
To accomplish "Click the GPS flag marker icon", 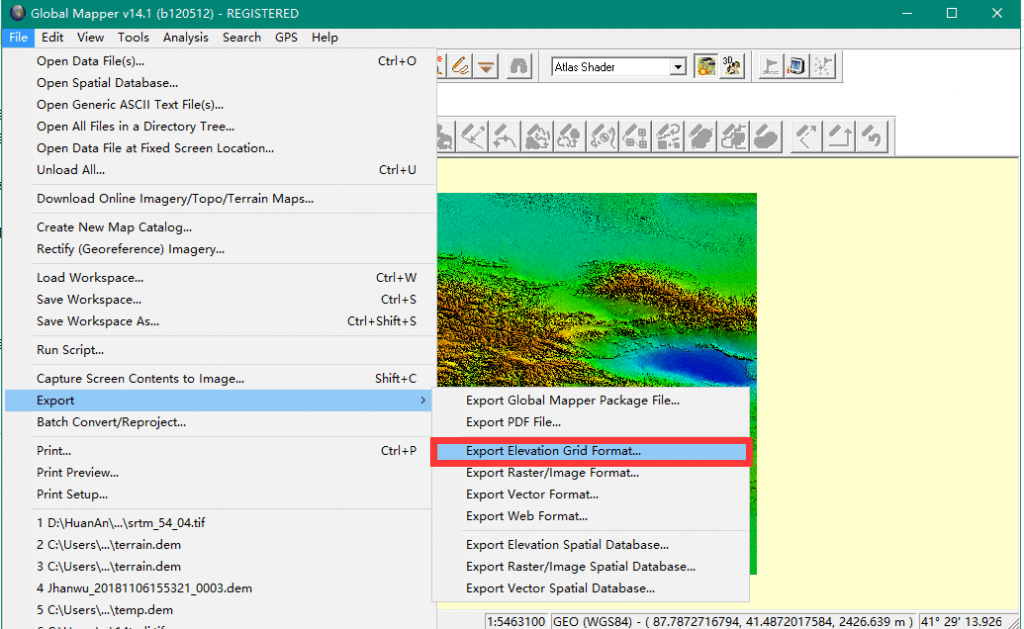I will coord(770,67).
